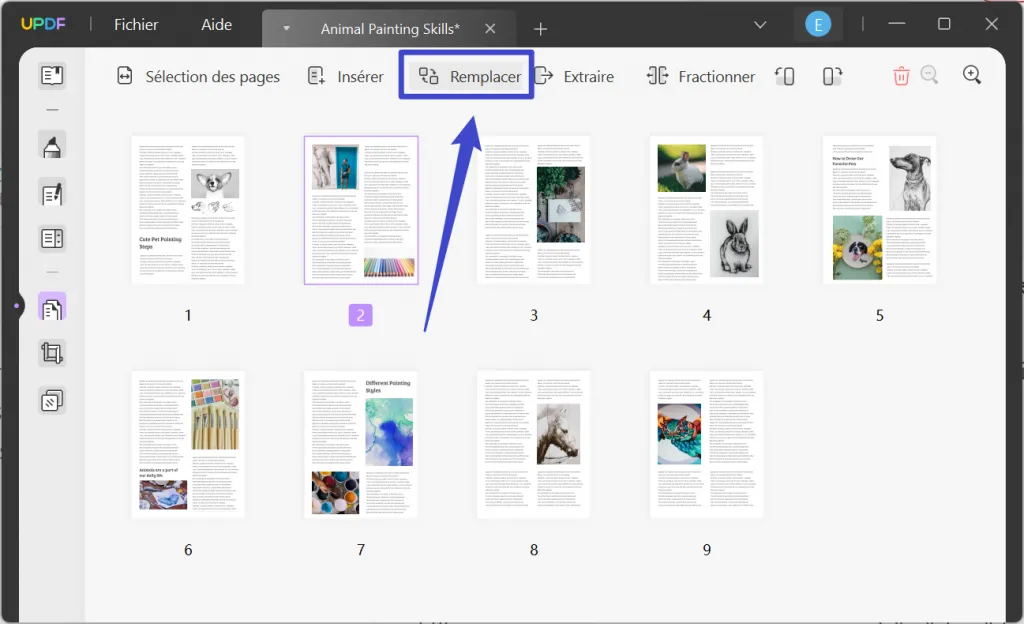Click Fractionner to split the document
1024x624 pixels.
[700, 75]
